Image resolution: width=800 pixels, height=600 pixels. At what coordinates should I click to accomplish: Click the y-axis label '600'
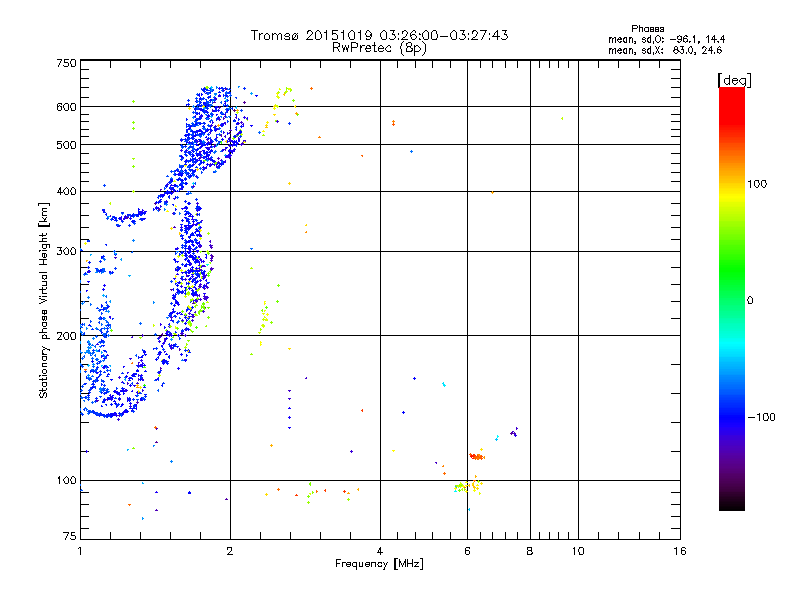[66, 107]
